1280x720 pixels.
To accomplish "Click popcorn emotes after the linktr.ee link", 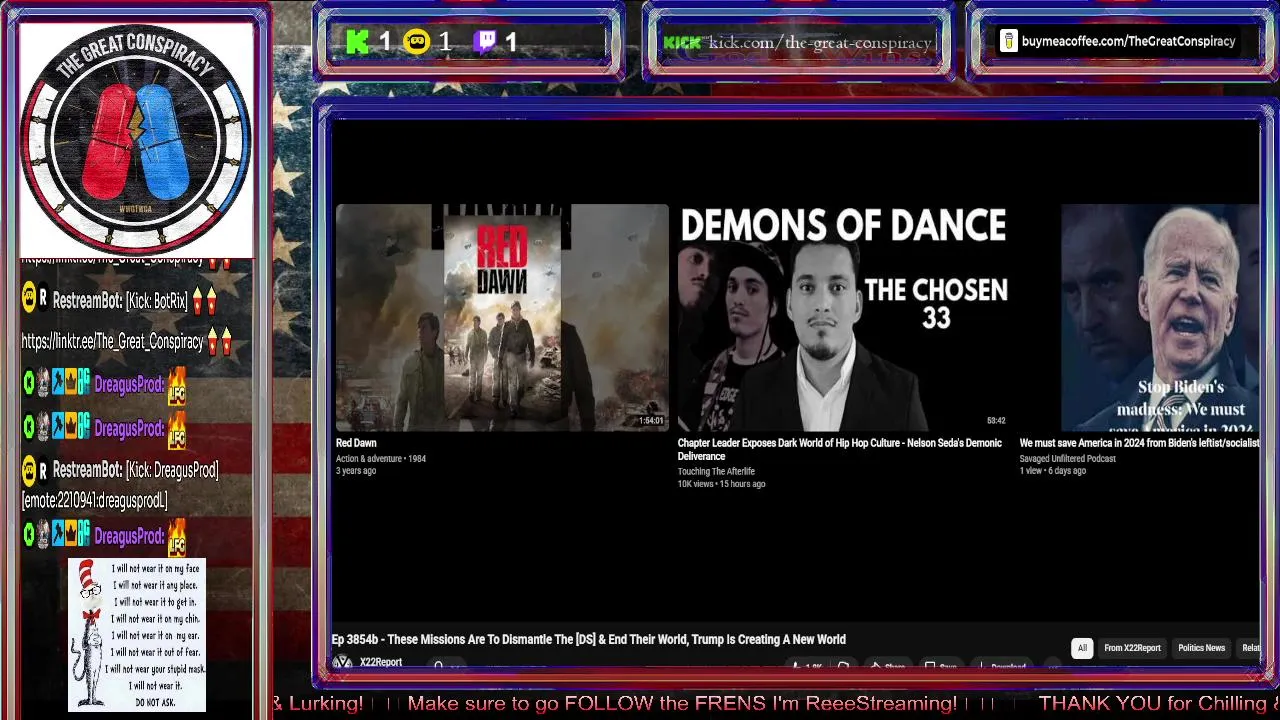I will click(219, 341).
